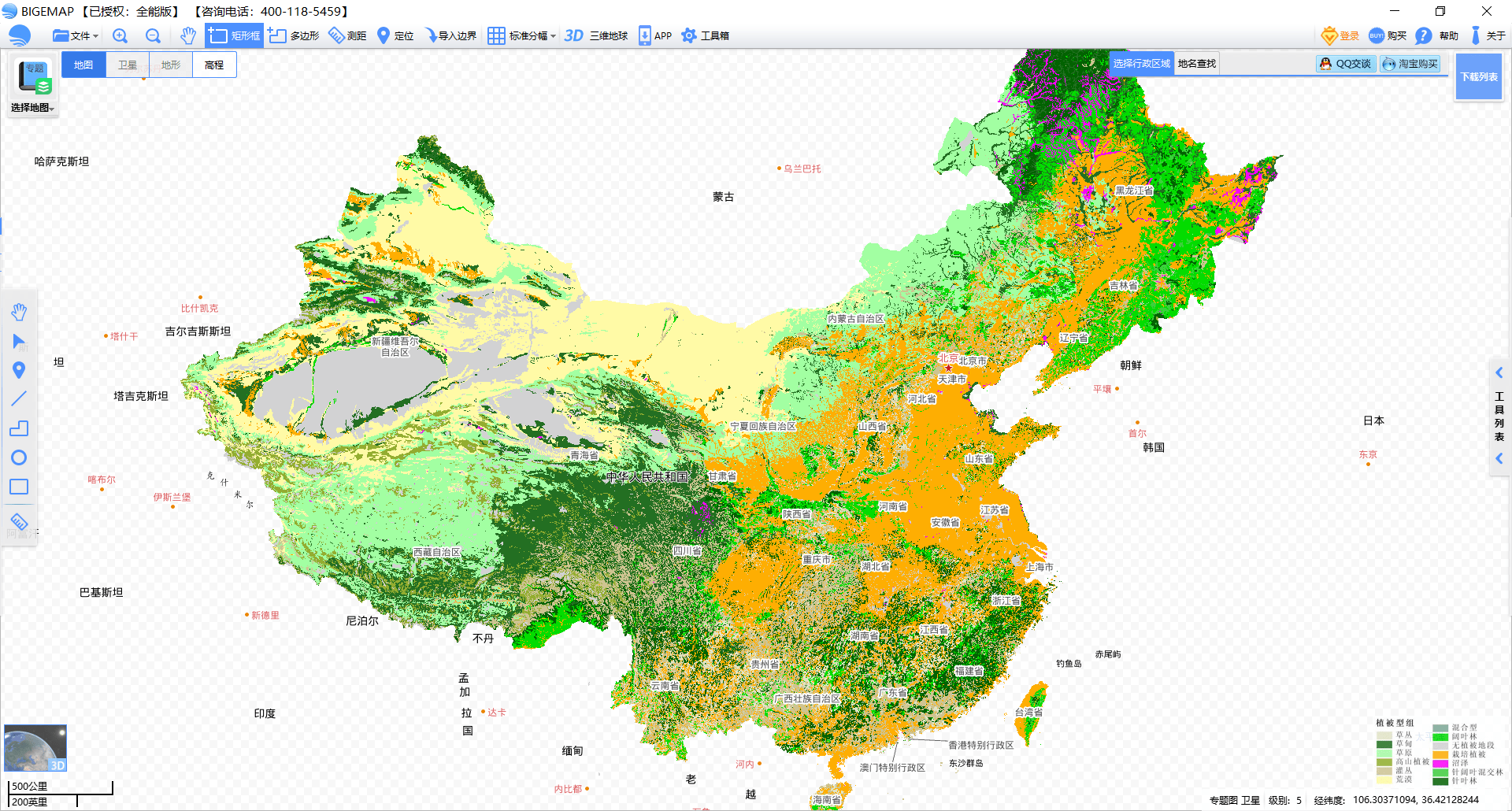Click the 沼泽 magenta legend swatch
The image size is (1512, 811).
coord(1440,763)
